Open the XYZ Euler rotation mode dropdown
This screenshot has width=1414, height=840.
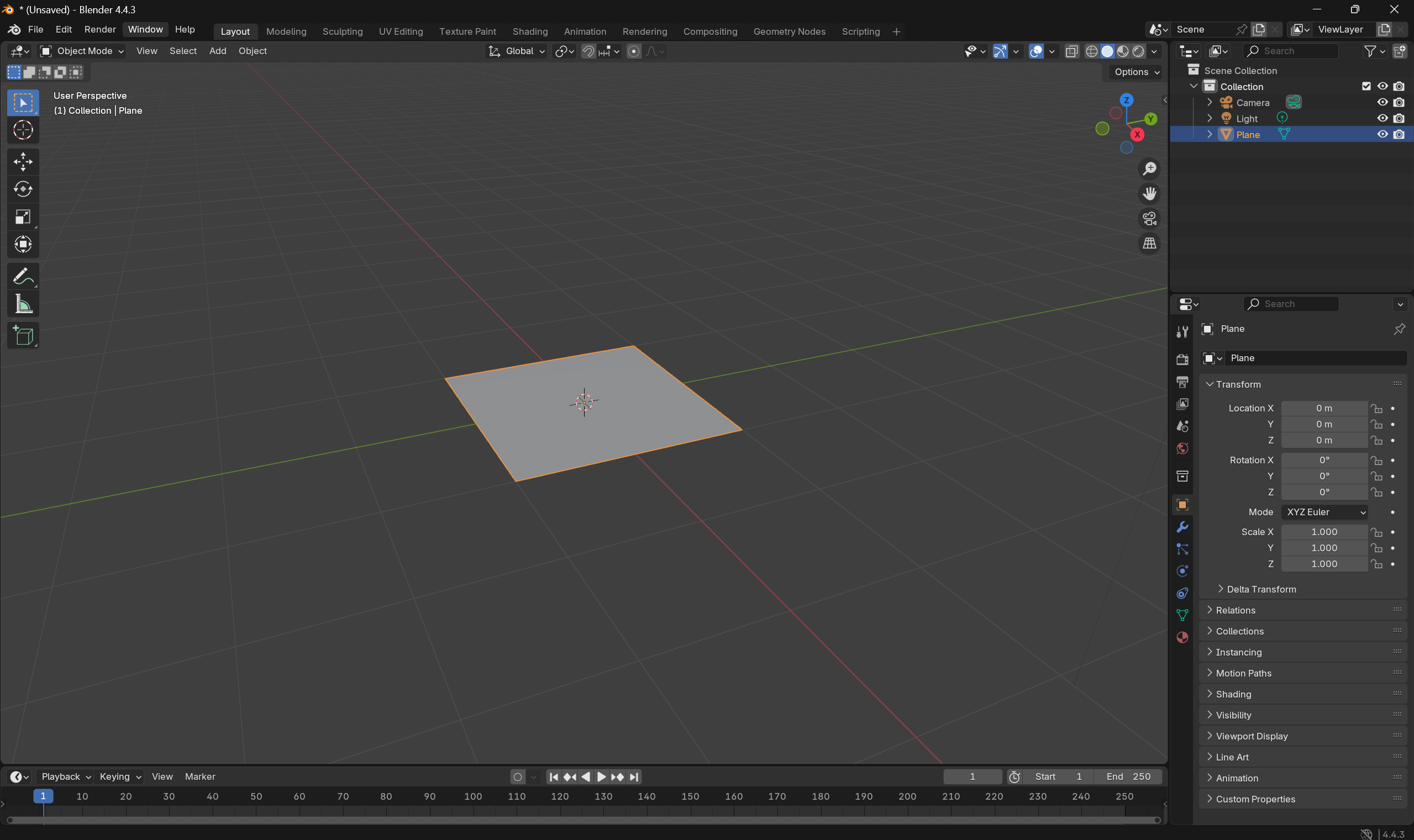point(1324,512)
